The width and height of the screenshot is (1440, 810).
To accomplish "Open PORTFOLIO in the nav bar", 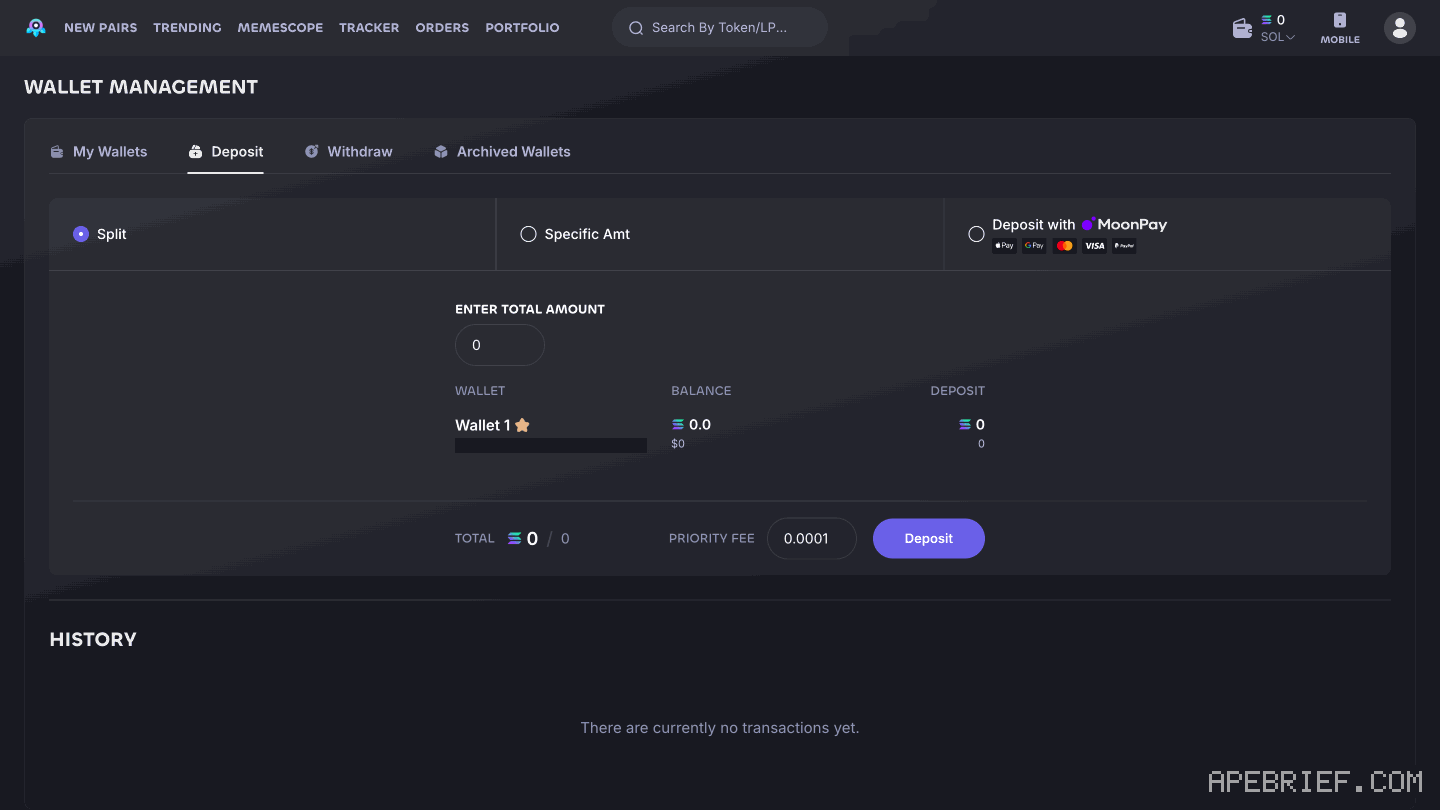I will point(522,28).
